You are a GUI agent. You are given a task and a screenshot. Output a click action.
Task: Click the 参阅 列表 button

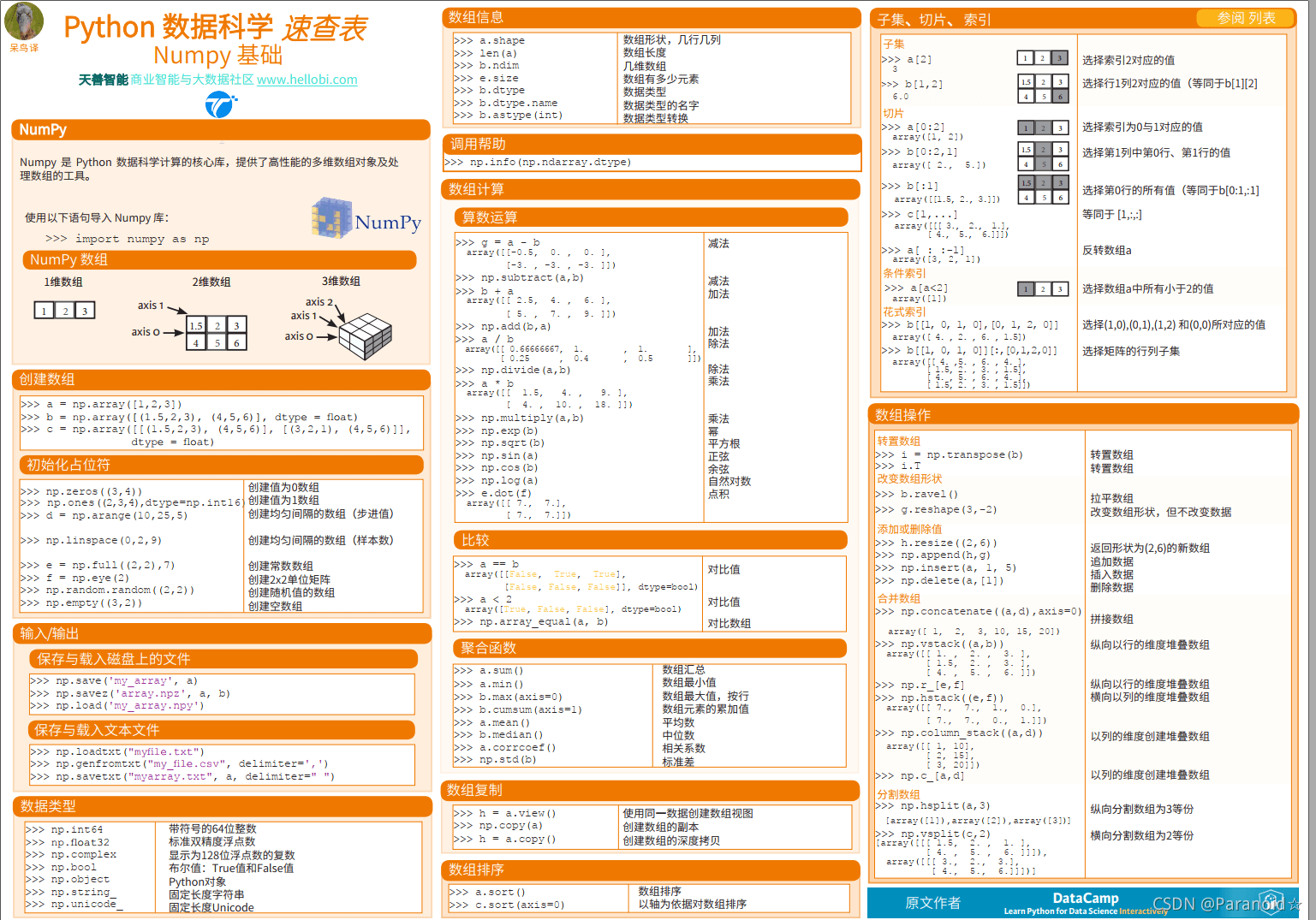[x=1246, y=18]
